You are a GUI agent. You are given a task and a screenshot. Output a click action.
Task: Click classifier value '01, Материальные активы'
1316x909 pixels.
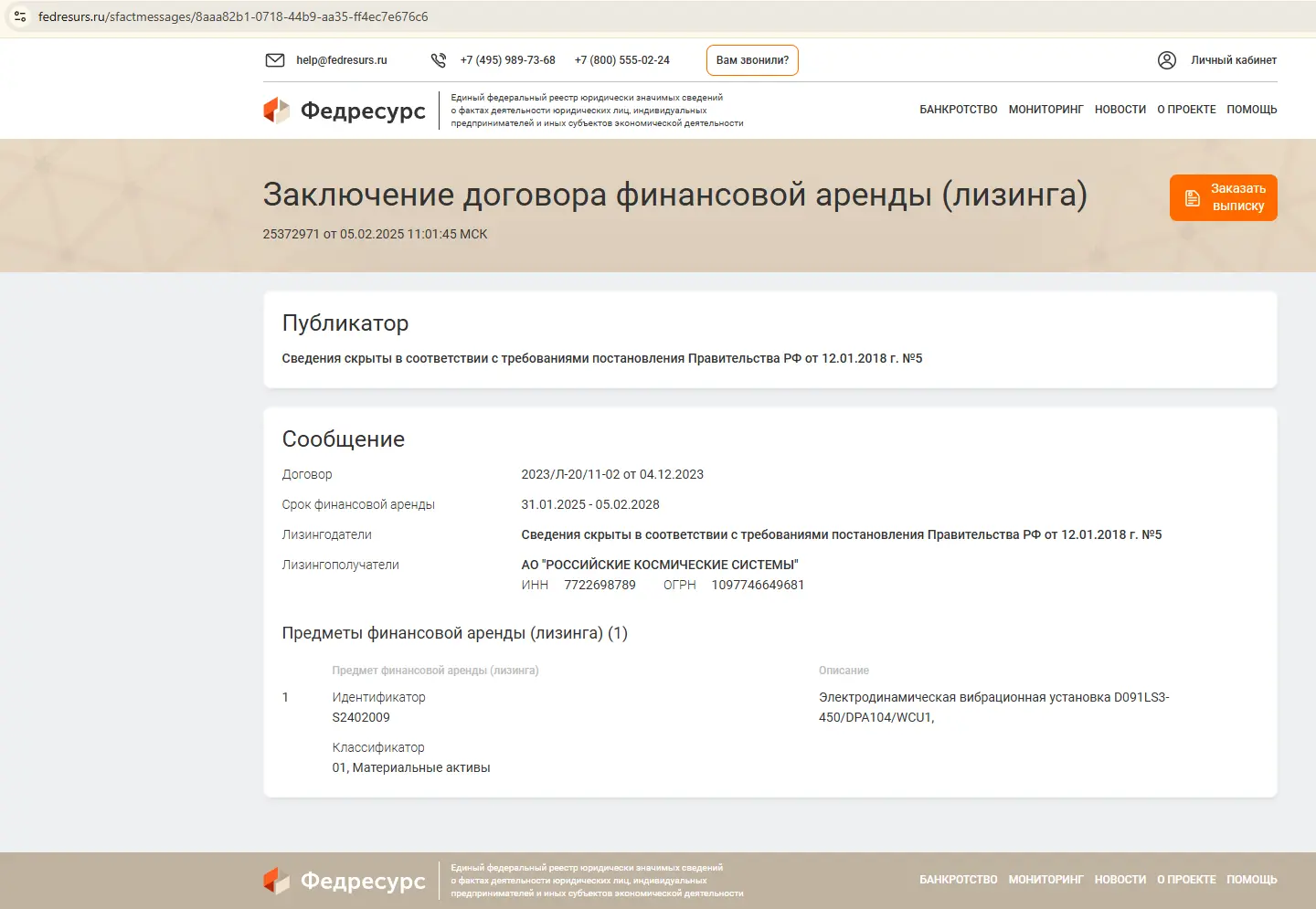[x=411, y=767]
